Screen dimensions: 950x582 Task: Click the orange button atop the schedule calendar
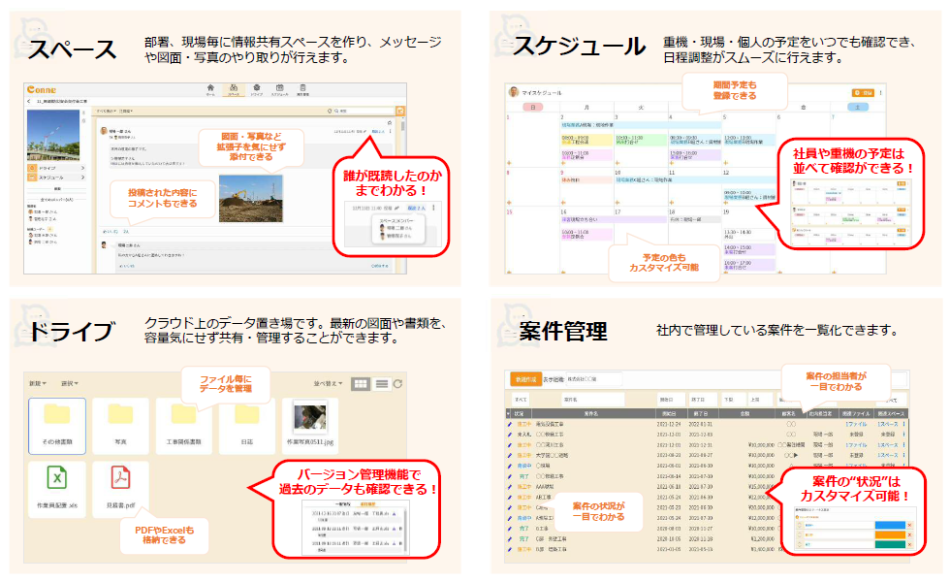862,93
